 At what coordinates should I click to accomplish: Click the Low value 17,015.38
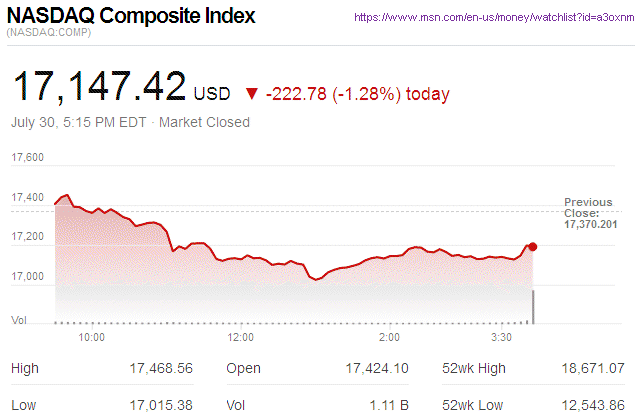(x=160, y=407)
